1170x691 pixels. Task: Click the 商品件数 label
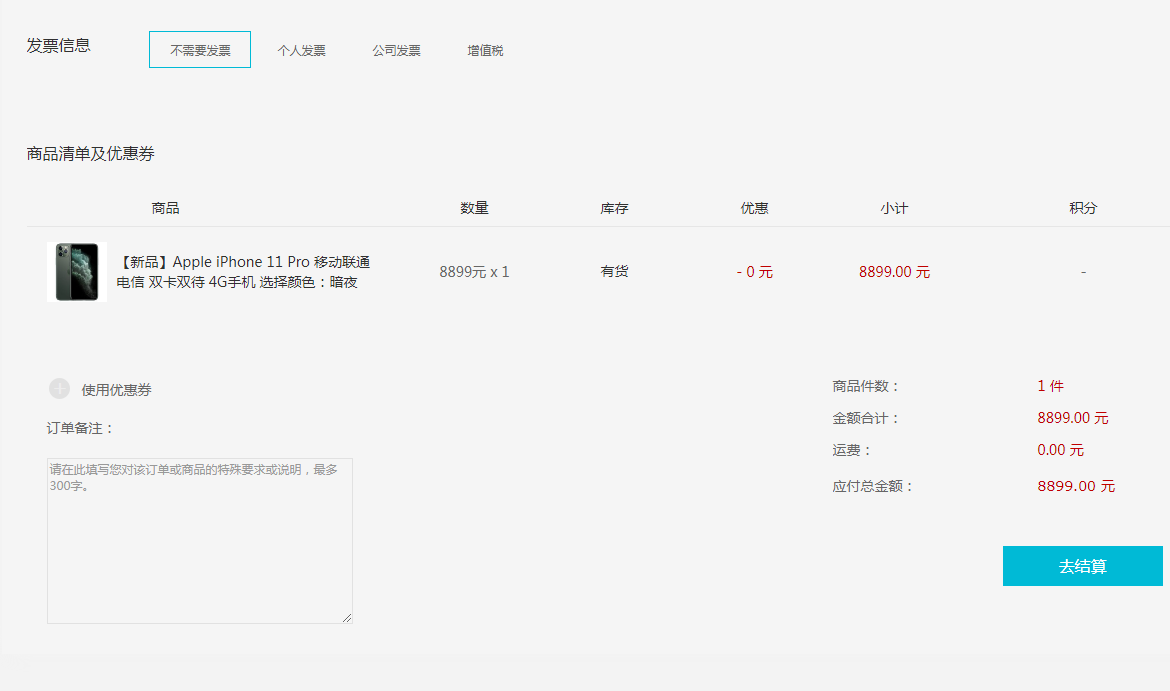point(866,387)
